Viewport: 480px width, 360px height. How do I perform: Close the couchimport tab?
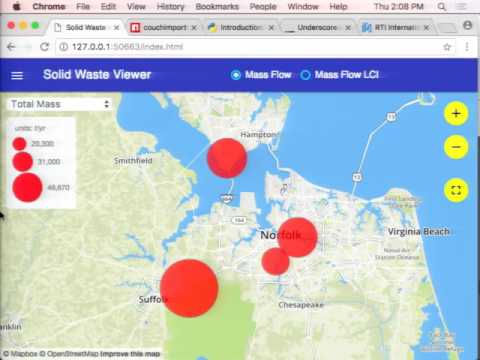click(194, 28)
